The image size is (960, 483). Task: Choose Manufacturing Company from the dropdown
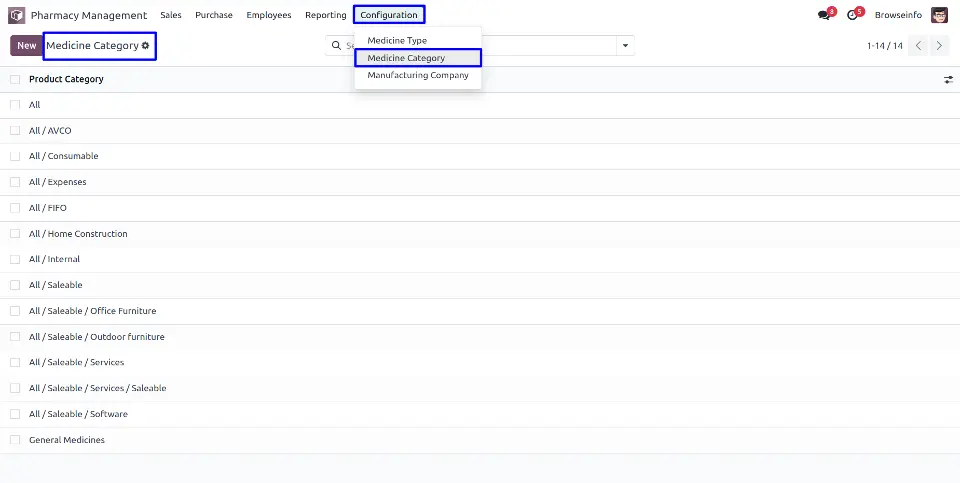[418, 75]
